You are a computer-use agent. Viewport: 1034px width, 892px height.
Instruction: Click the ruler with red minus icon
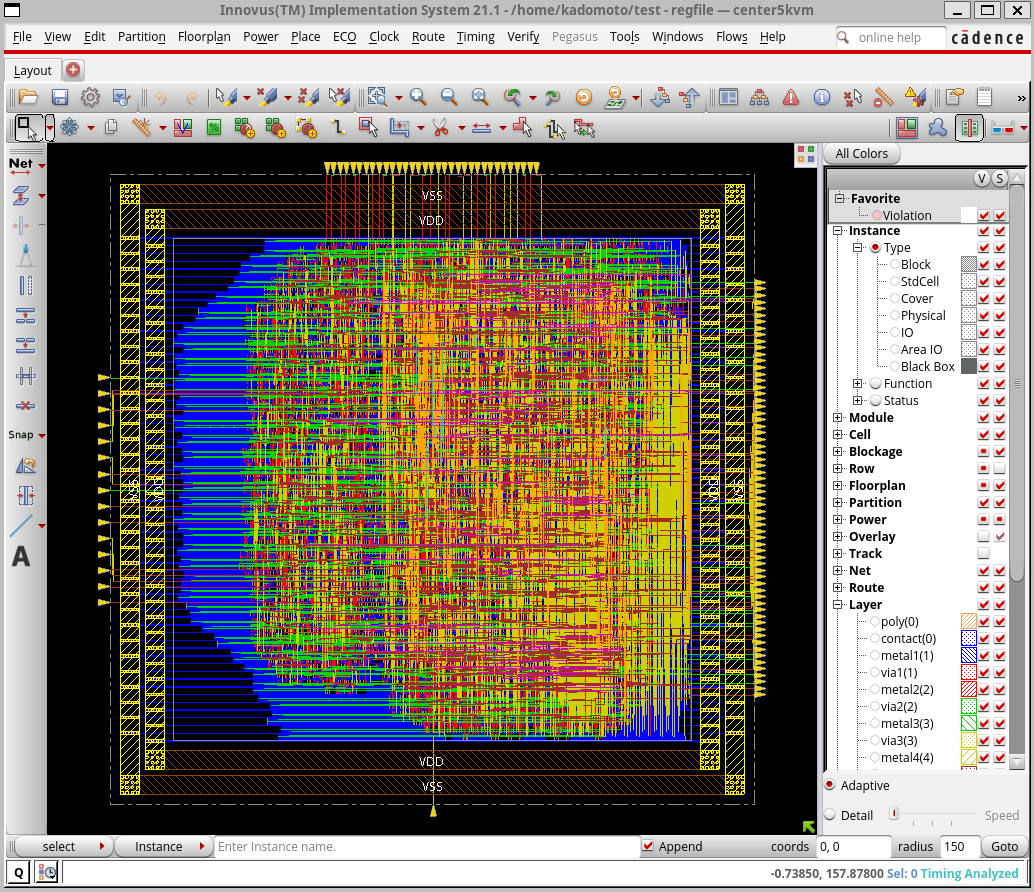click(x=884, y=98)
